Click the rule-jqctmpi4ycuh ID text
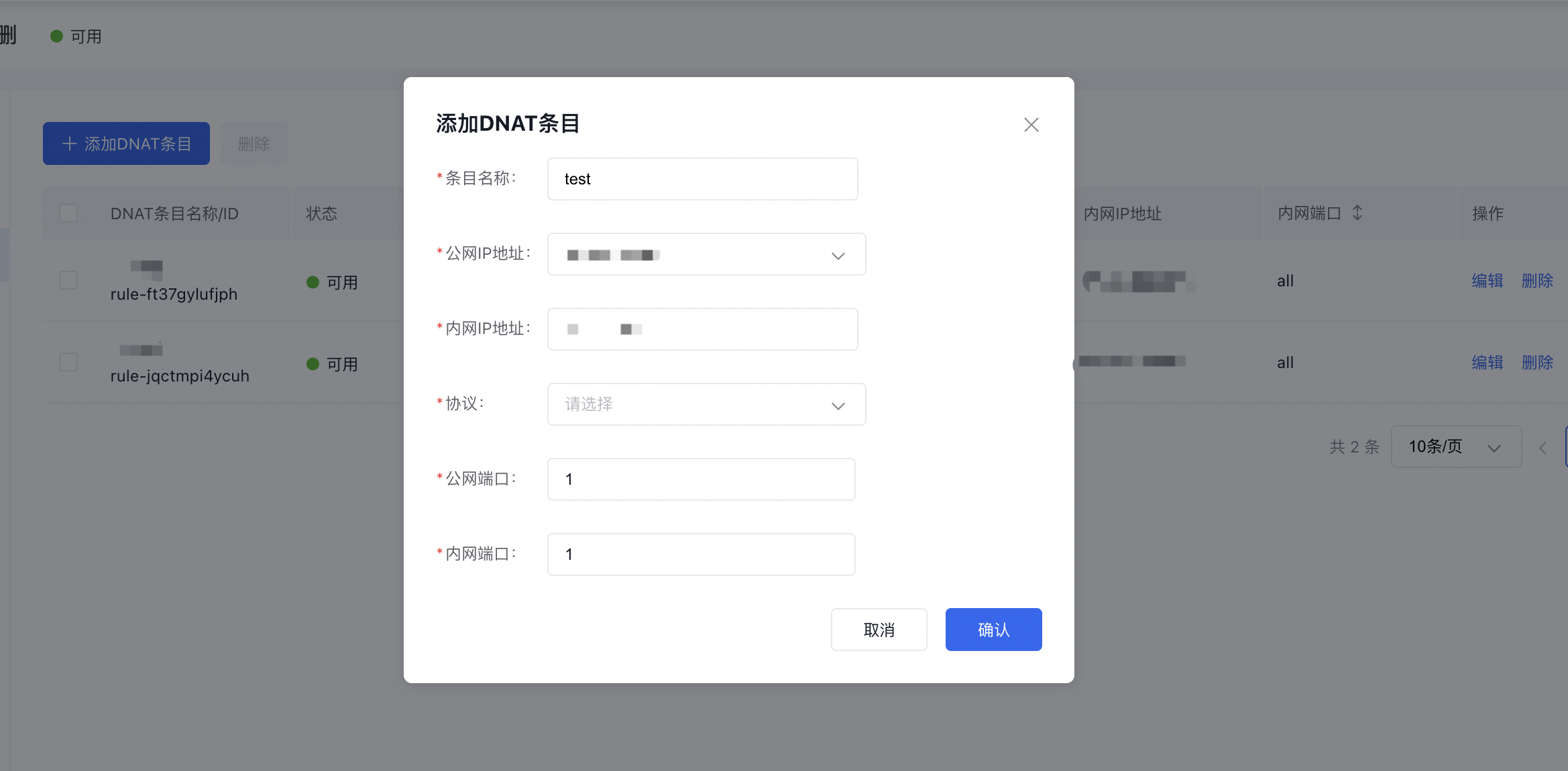This screenshot has width=1568, height=771. 180,376
